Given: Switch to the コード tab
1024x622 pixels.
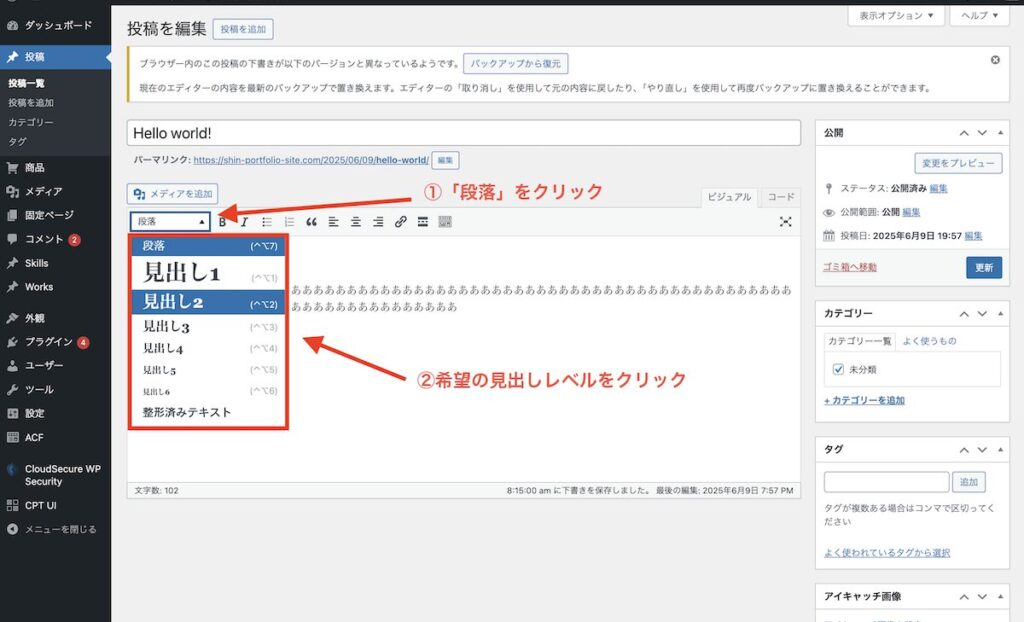Looking at the screenshot, I should click(780, 197).
